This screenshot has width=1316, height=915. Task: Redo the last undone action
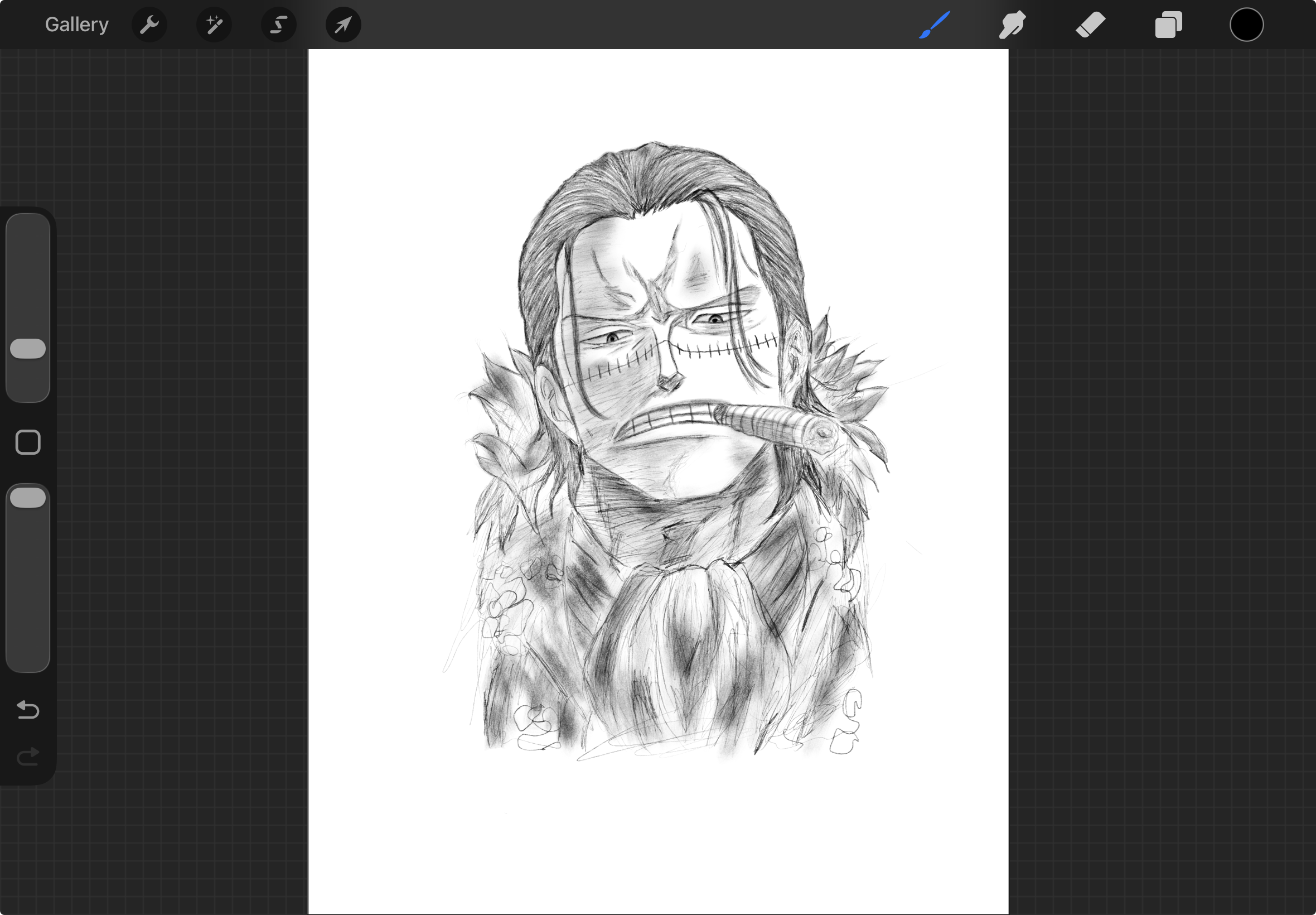click(28, 757)
